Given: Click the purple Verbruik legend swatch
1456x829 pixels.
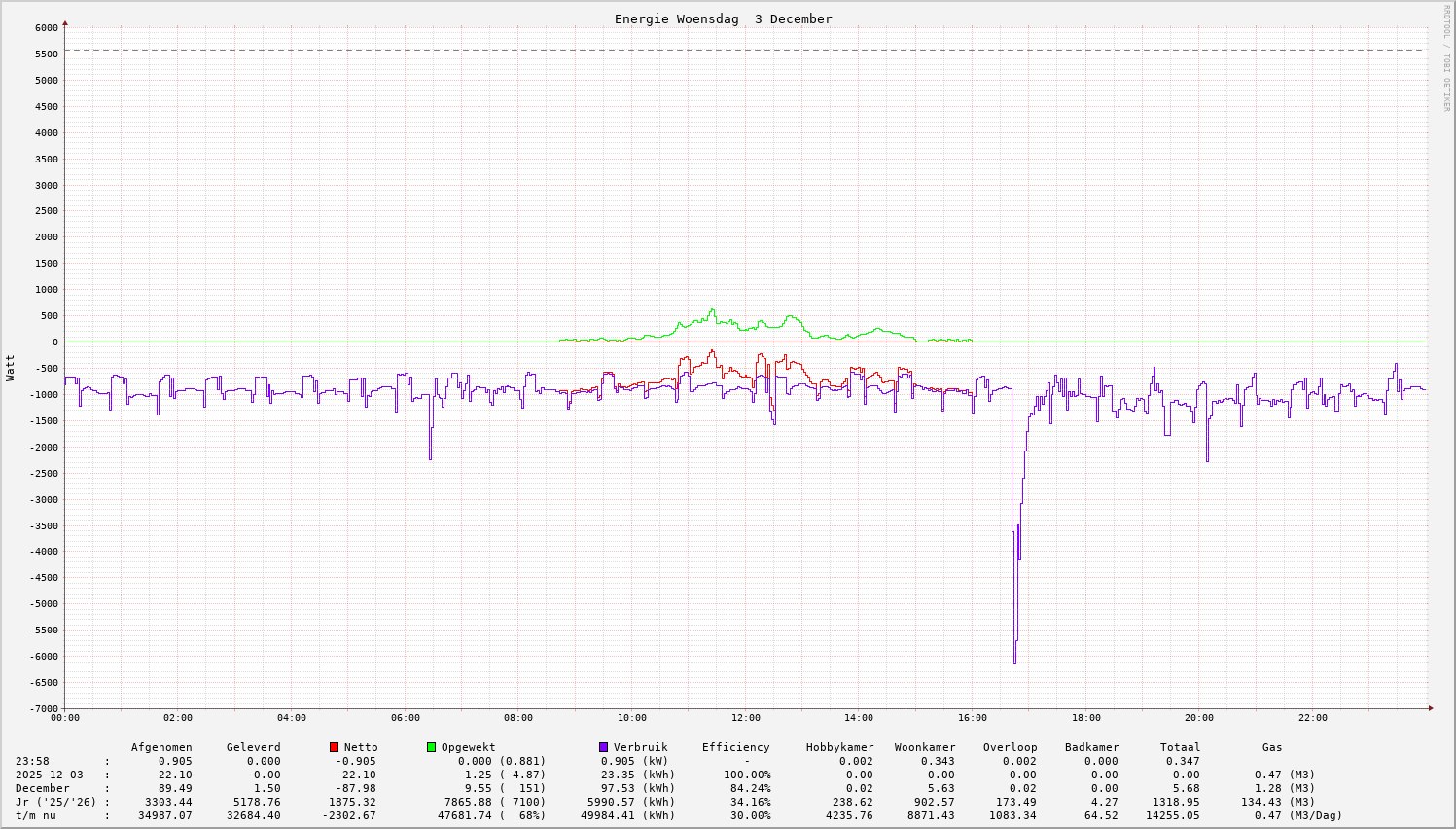Looking at the screenshot, I should (603, 747).
